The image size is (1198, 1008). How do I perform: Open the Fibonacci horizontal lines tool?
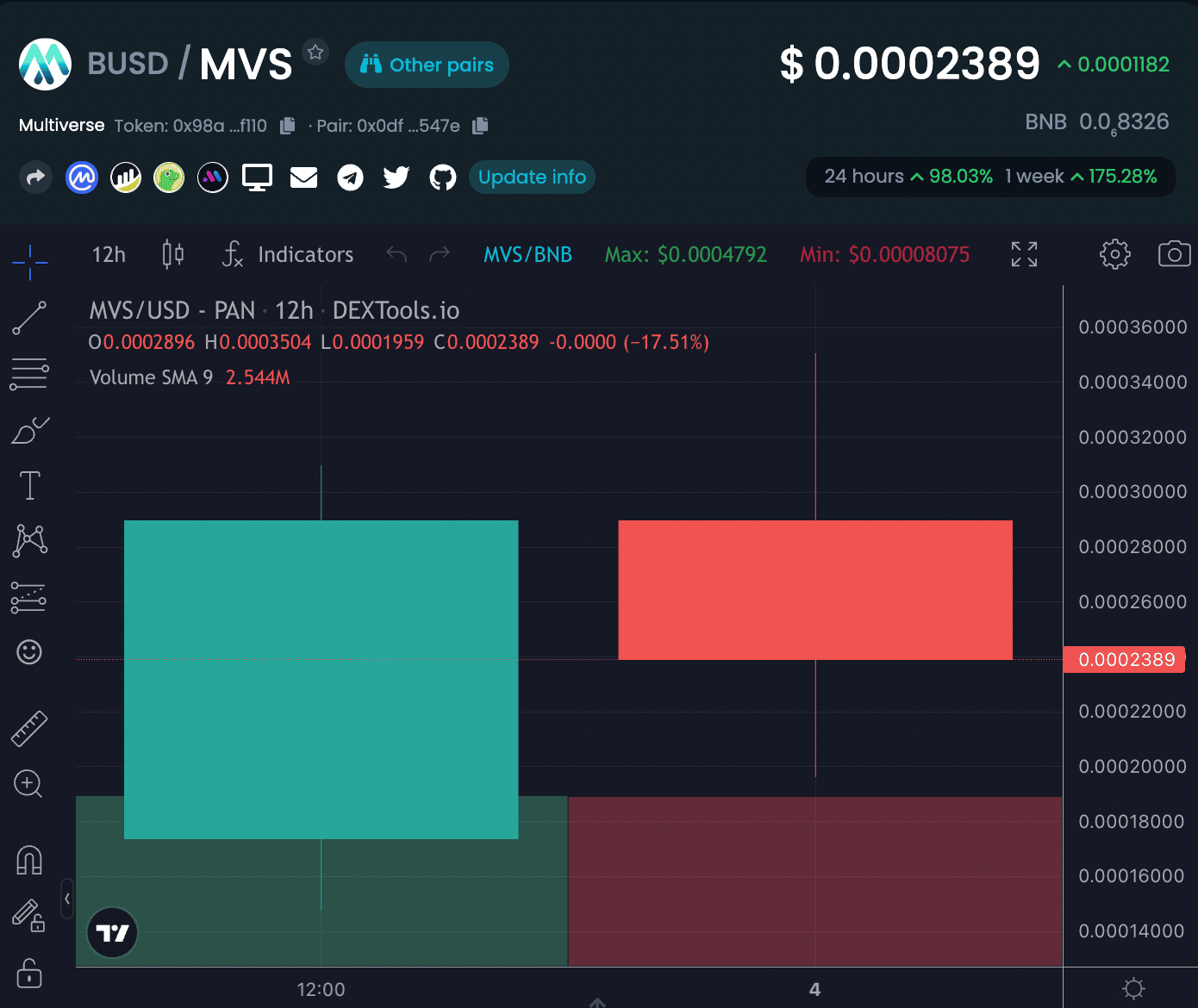29,374
